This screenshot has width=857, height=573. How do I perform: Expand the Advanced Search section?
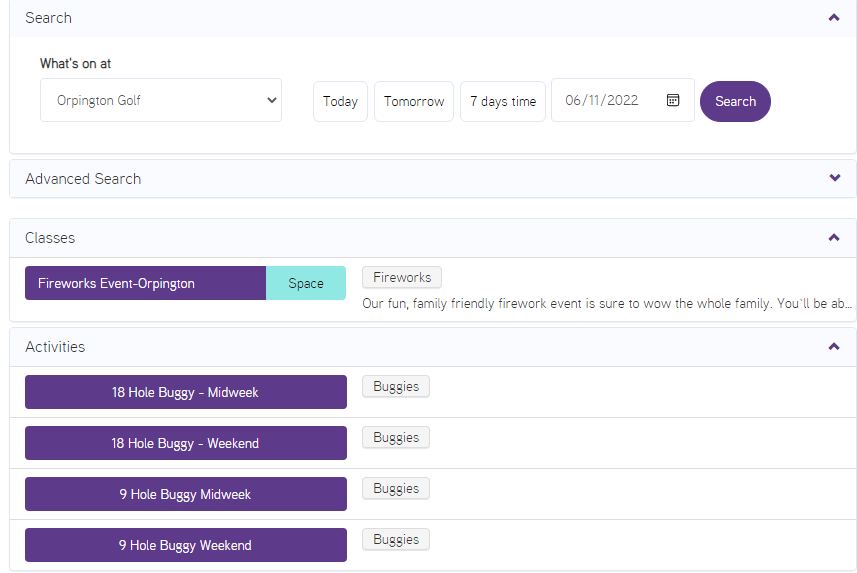[x=834, y=179]
